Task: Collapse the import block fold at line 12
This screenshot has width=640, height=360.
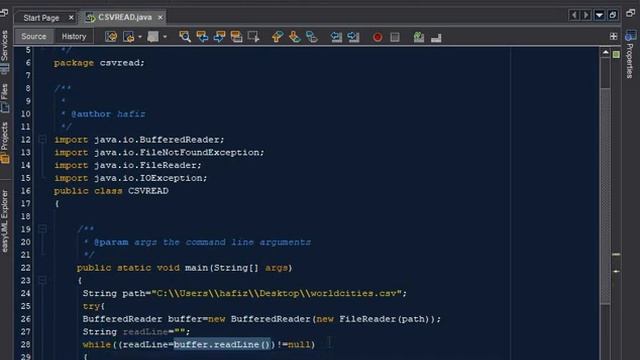Action: pos(42,140)
